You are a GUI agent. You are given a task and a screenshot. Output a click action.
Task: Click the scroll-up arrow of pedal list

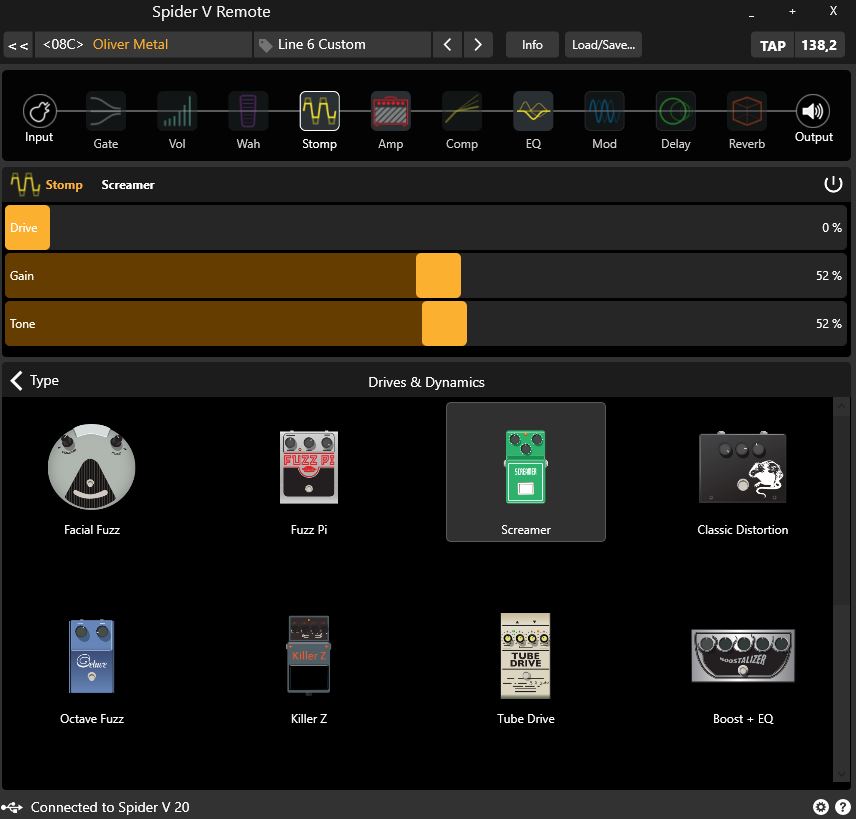[841, 406]
